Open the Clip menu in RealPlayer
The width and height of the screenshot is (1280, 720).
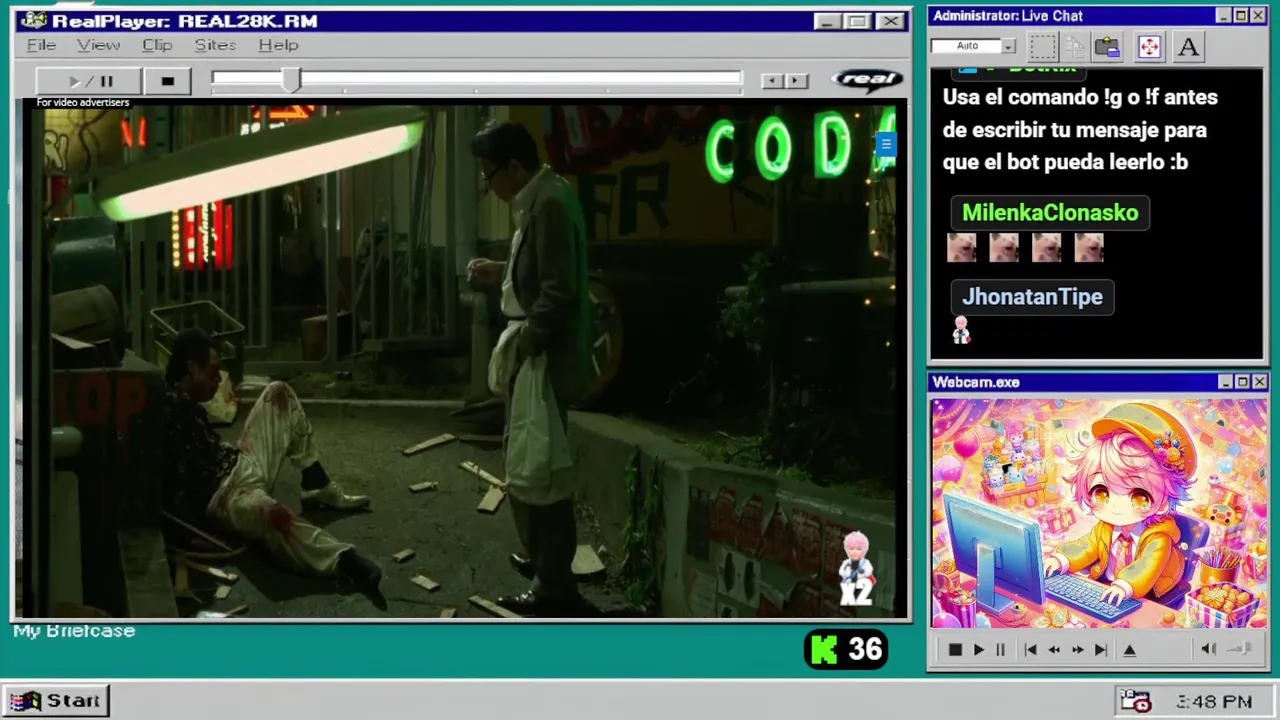[157, 45]
